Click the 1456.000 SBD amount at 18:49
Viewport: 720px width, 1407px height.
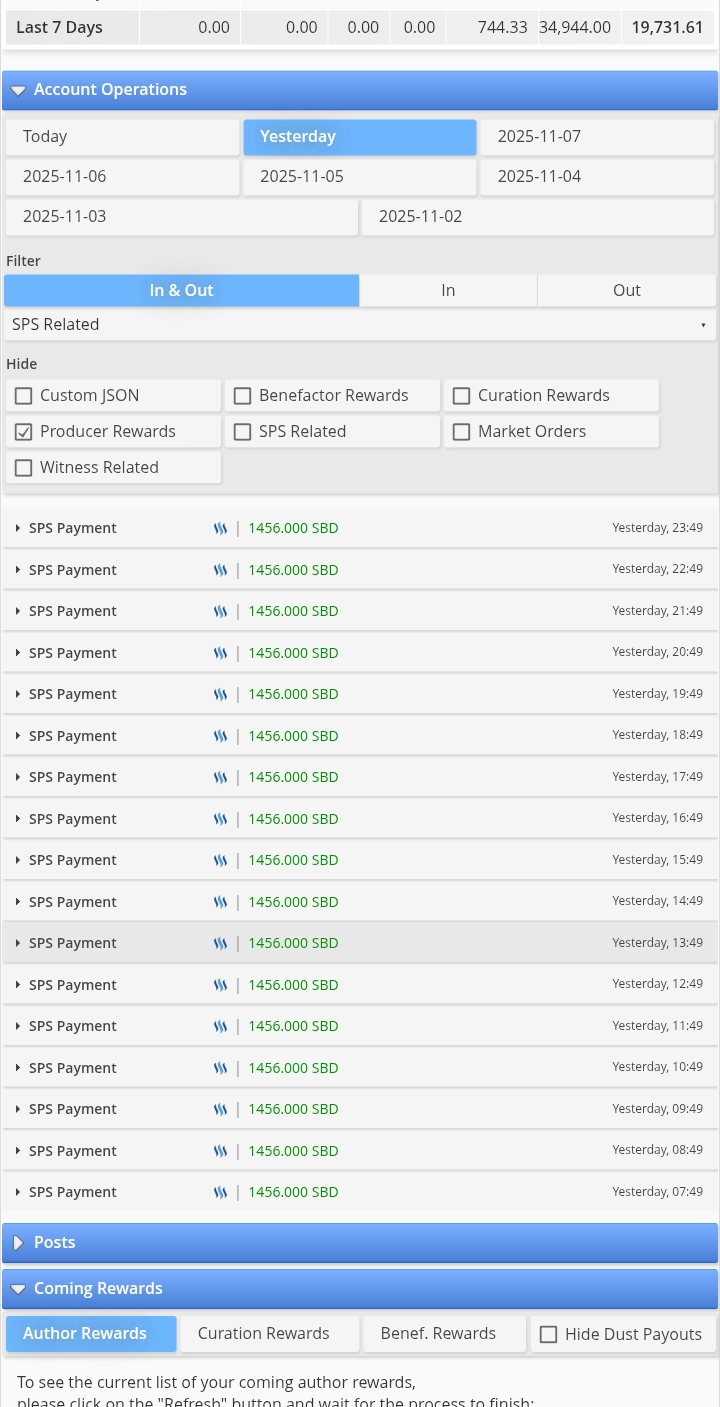293,736
